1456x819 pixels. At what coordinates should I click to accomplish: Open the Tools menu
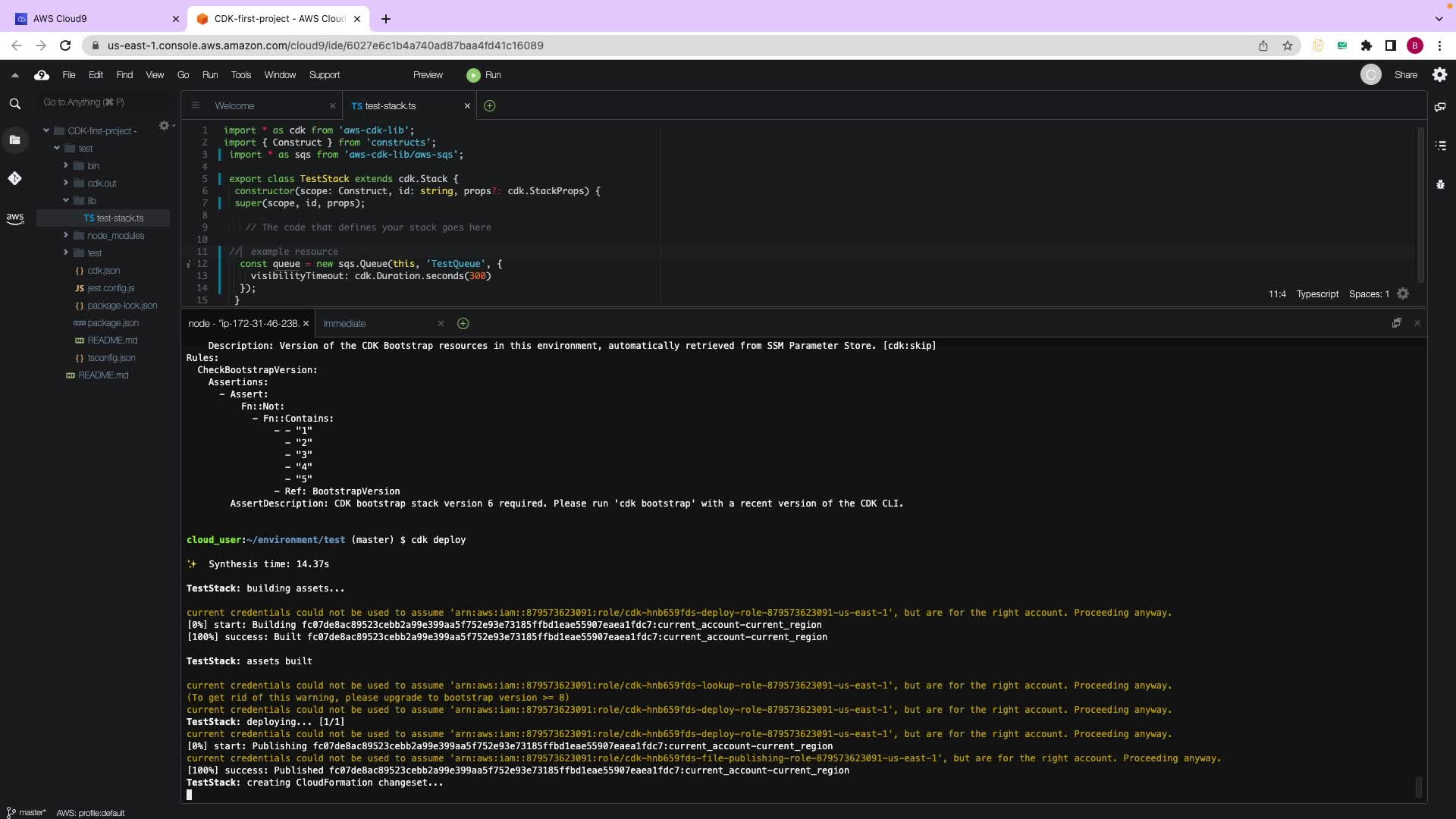click(x=240, y=75)
